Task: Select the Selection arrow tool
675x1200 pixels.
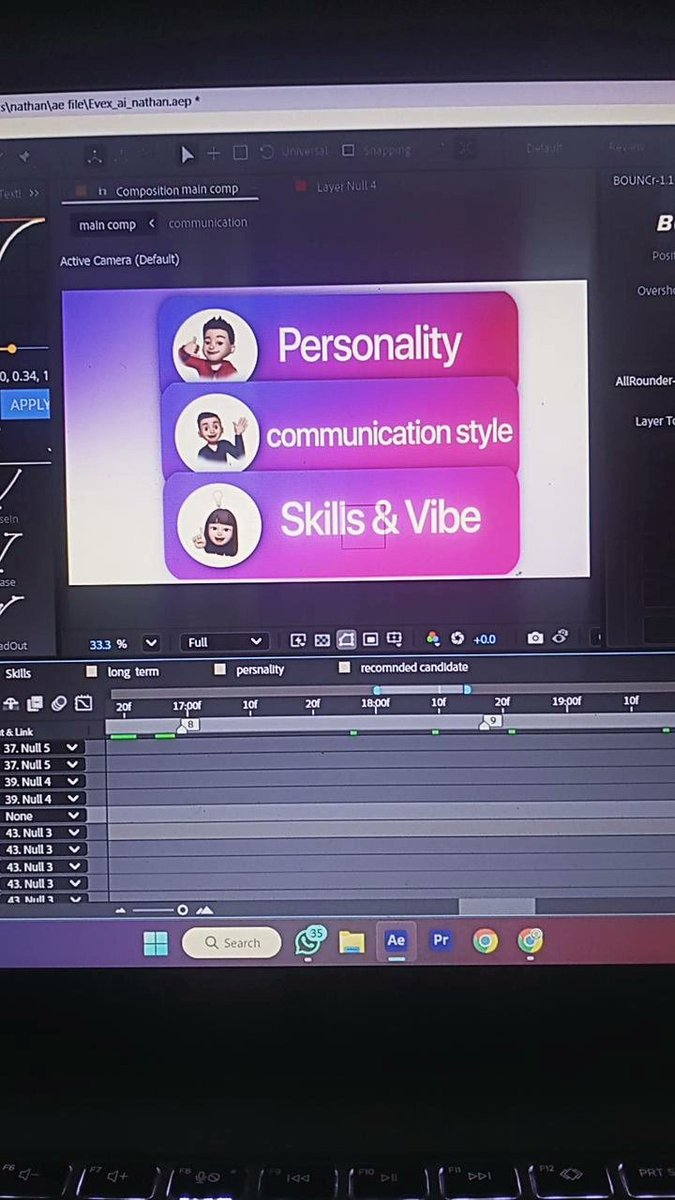Action: tap(187, 154)
